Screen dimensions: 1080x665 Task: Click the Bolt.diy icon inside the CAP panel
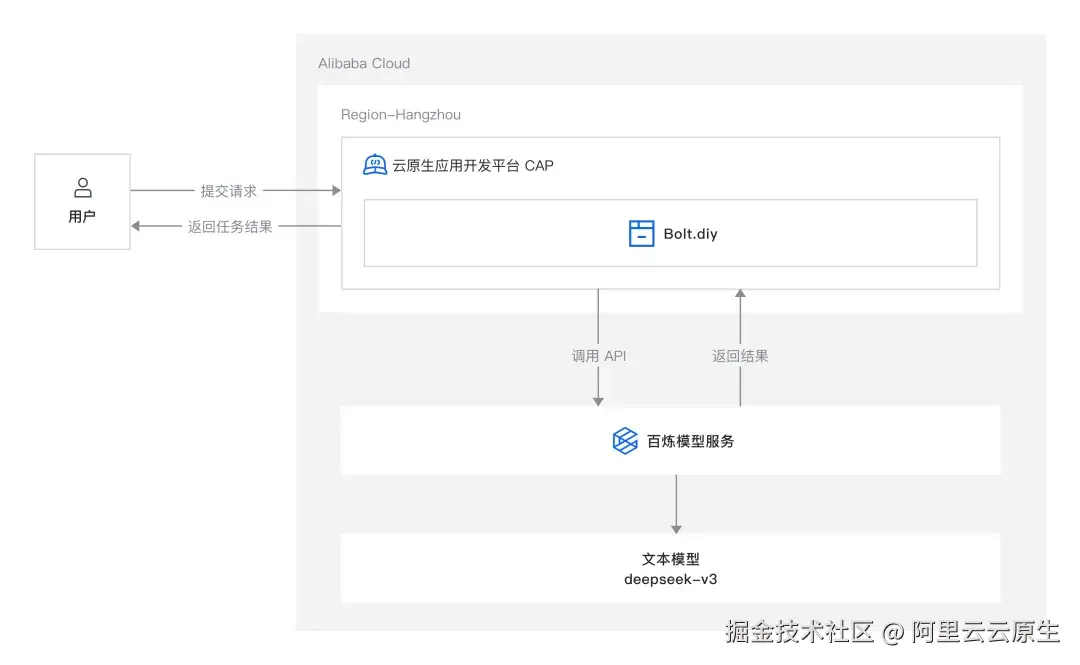pos(641,232)
